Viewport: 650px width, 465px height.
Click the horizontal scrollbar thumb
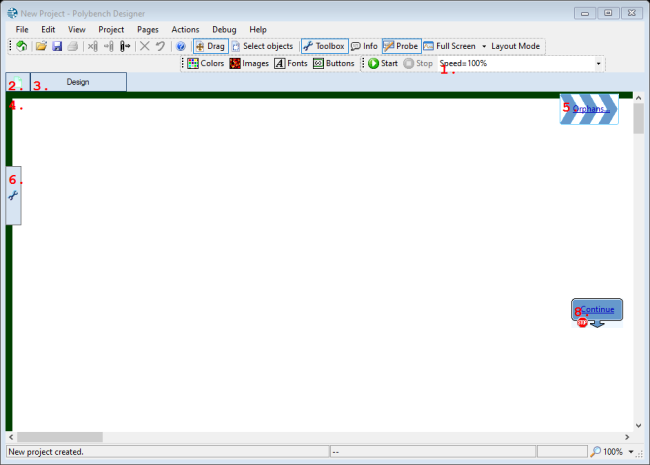click(x=60, y=437)
